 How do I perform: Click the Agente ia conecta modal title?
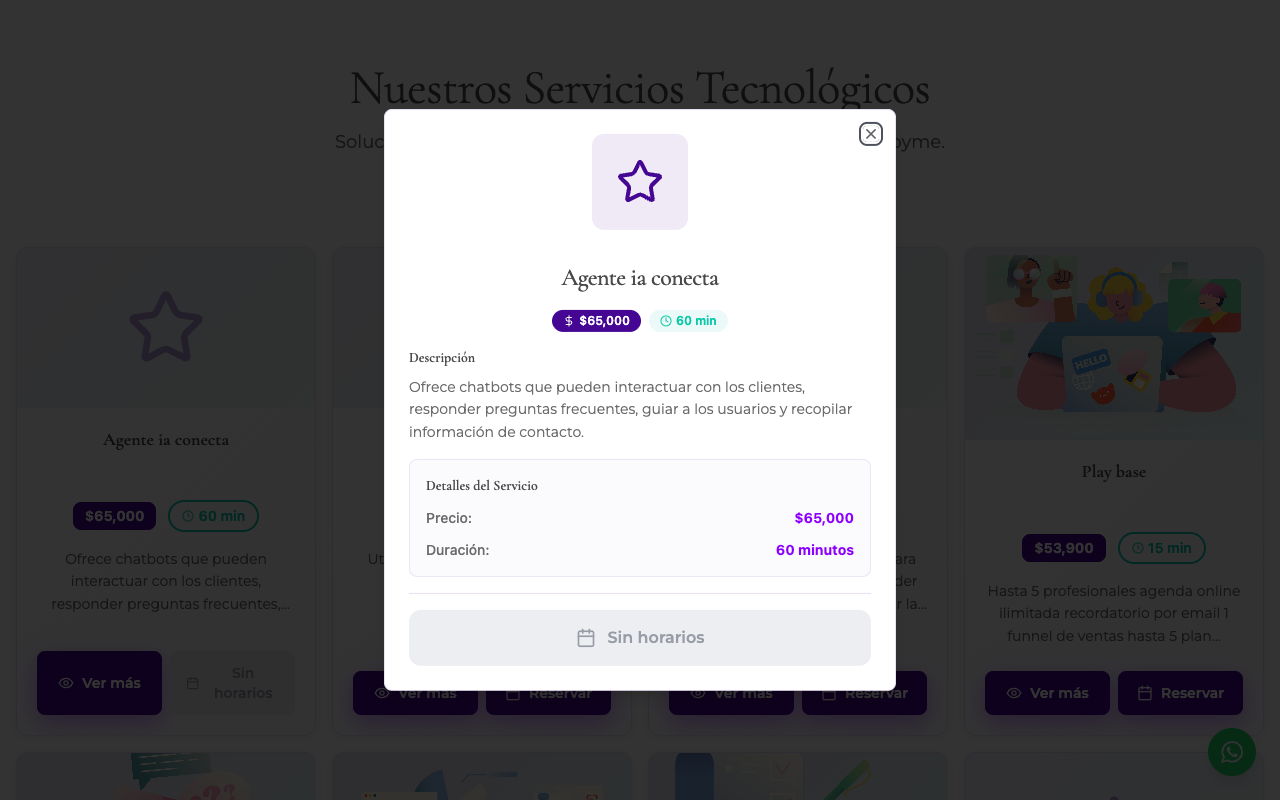coord(640,278)
